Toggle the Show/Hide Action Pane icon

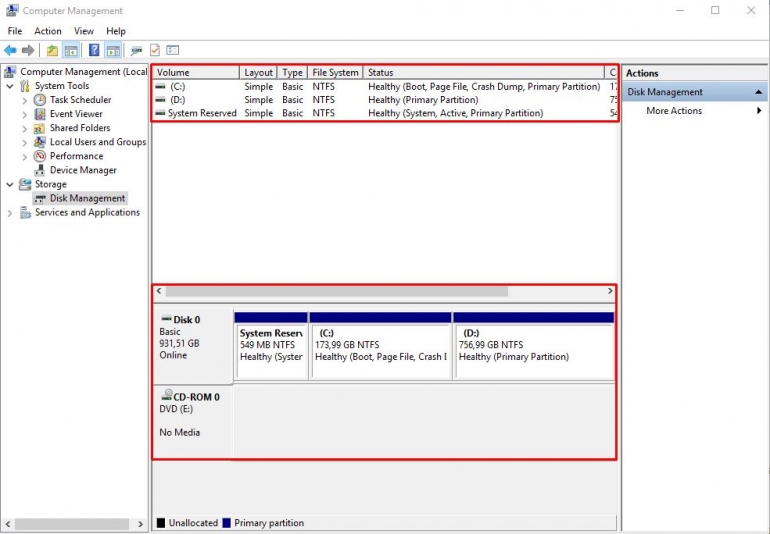click(x=113, y=50)
